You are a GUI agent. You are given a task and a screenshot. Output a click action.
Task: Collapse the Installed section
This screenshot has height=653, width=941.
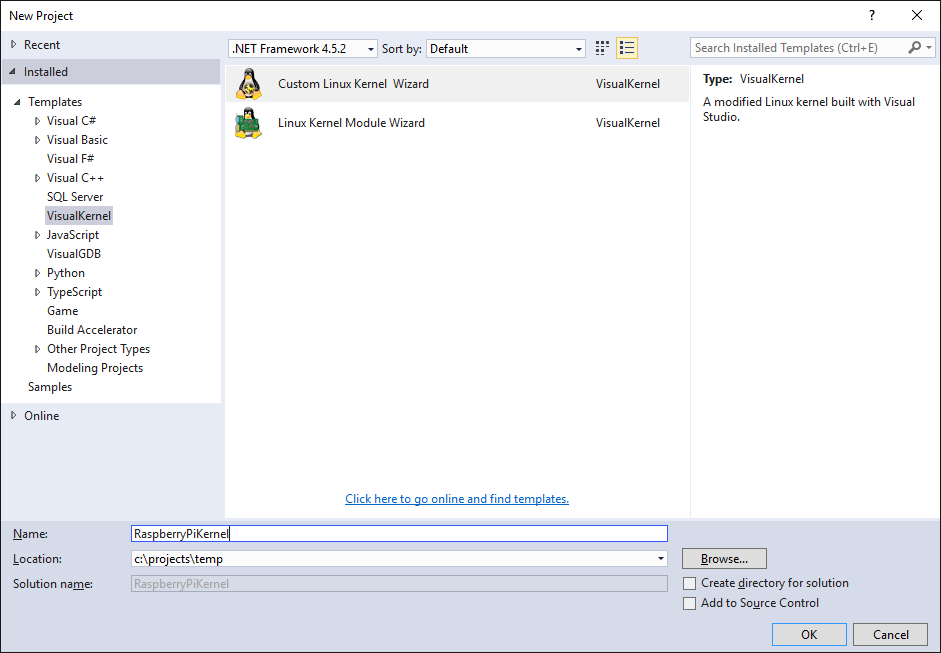click(x=13, y=71)
